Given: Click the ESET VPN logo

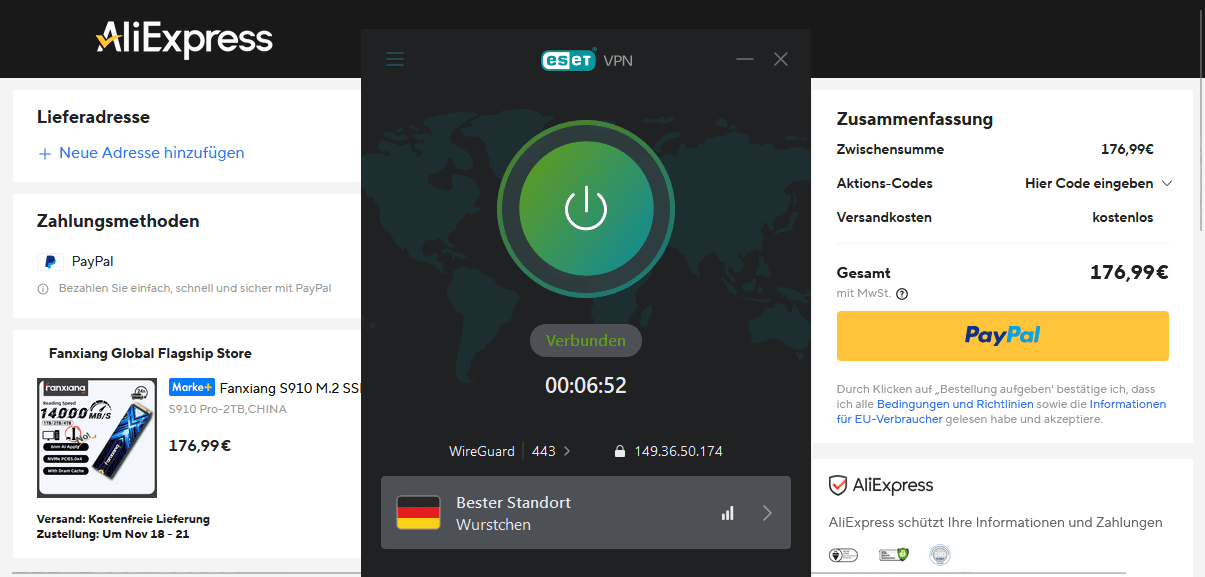Looking at the screenshot, I should (586, 59).
